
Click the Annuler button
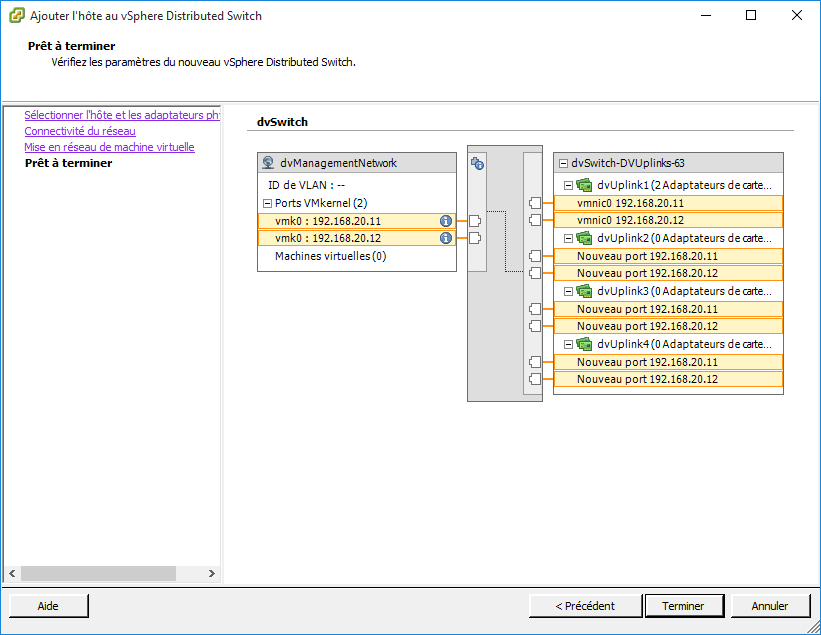[x=769, y=605]
